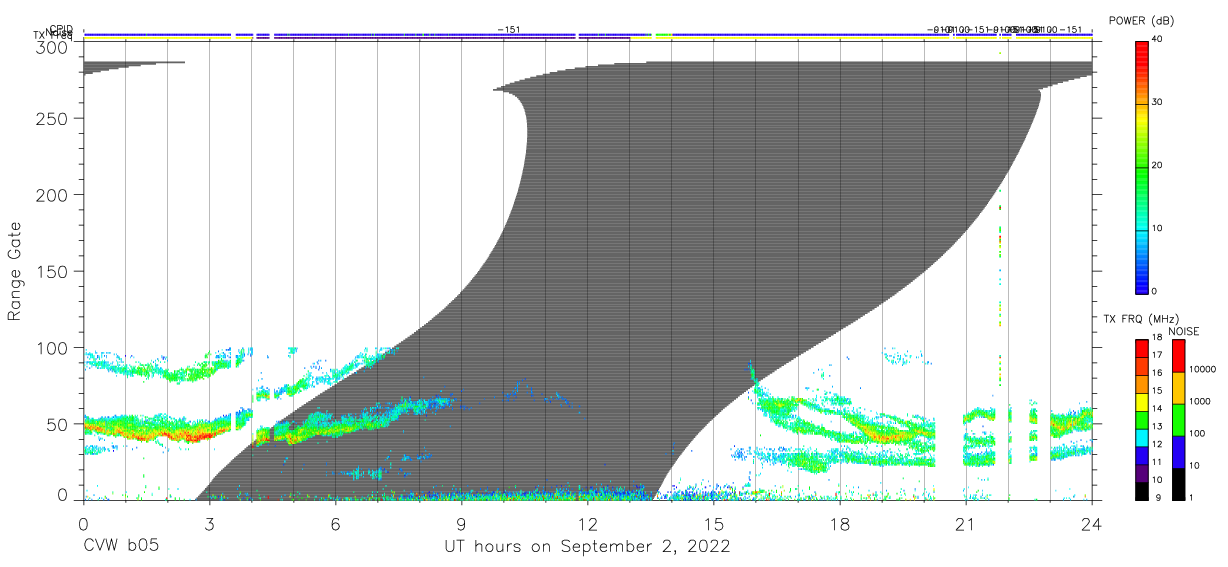1228x567 pixels.
Task: Pick the purple 10-11 MHz frequency swatch
Action: 1141,473
